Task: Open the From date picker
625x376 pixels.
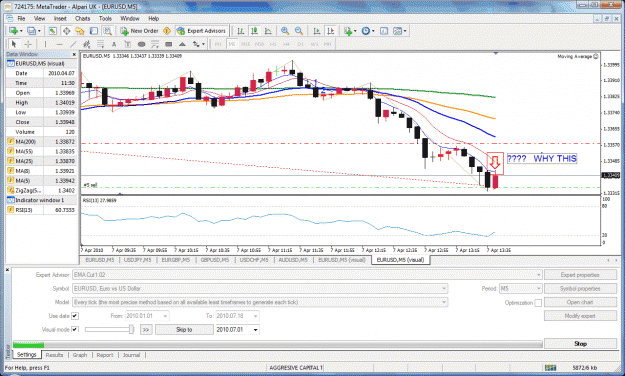Action: pyautogui.click(x=165, y=316)
